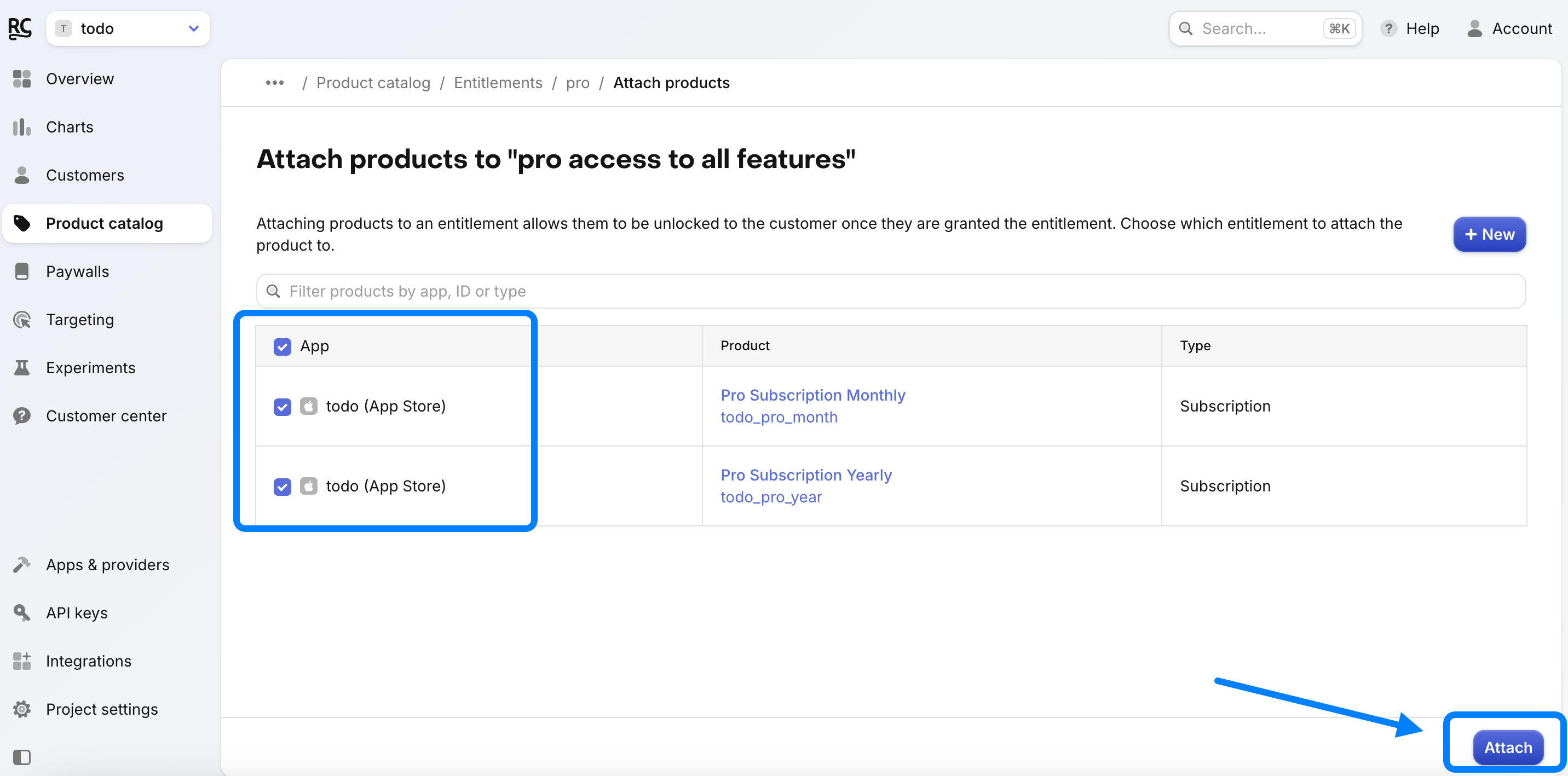This screenshot has height=776, width=1568.
Task: Open the Pro Subscription Monthly link
Action: click(x=812, y=395)
